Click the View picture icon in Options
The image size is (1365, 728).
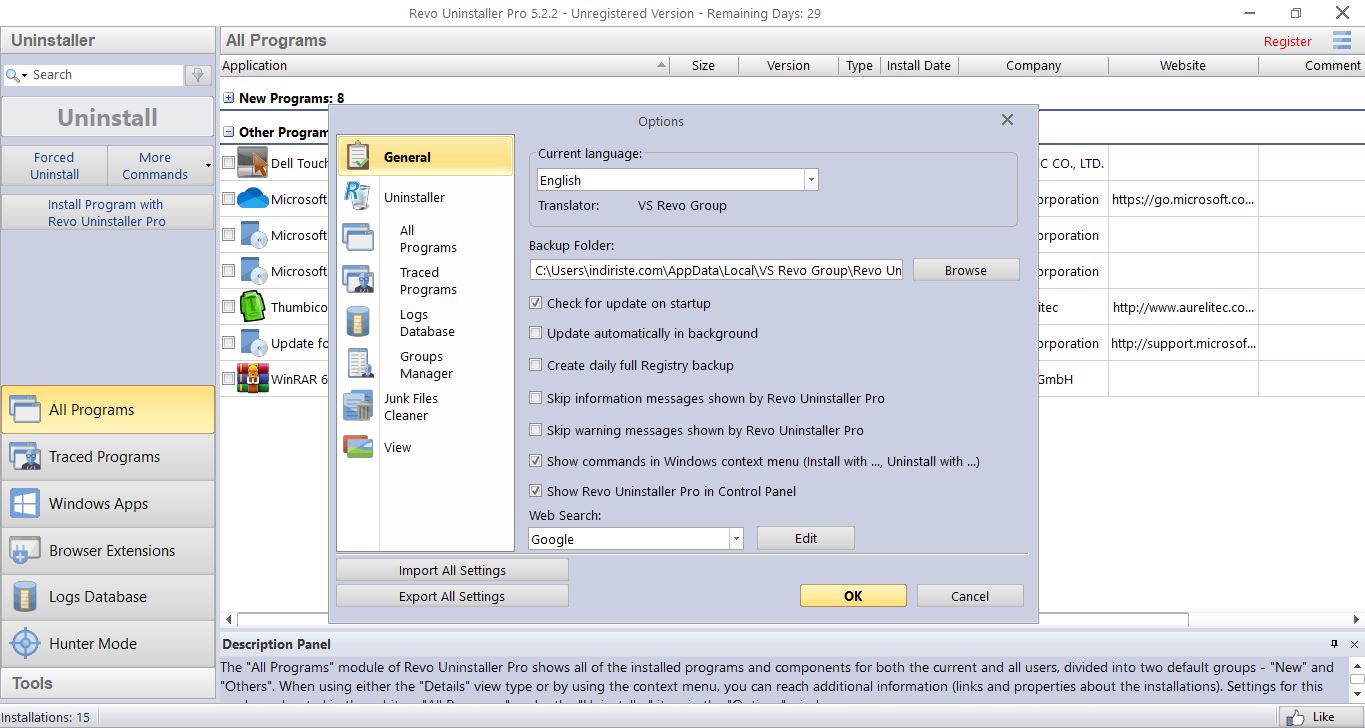357,447
